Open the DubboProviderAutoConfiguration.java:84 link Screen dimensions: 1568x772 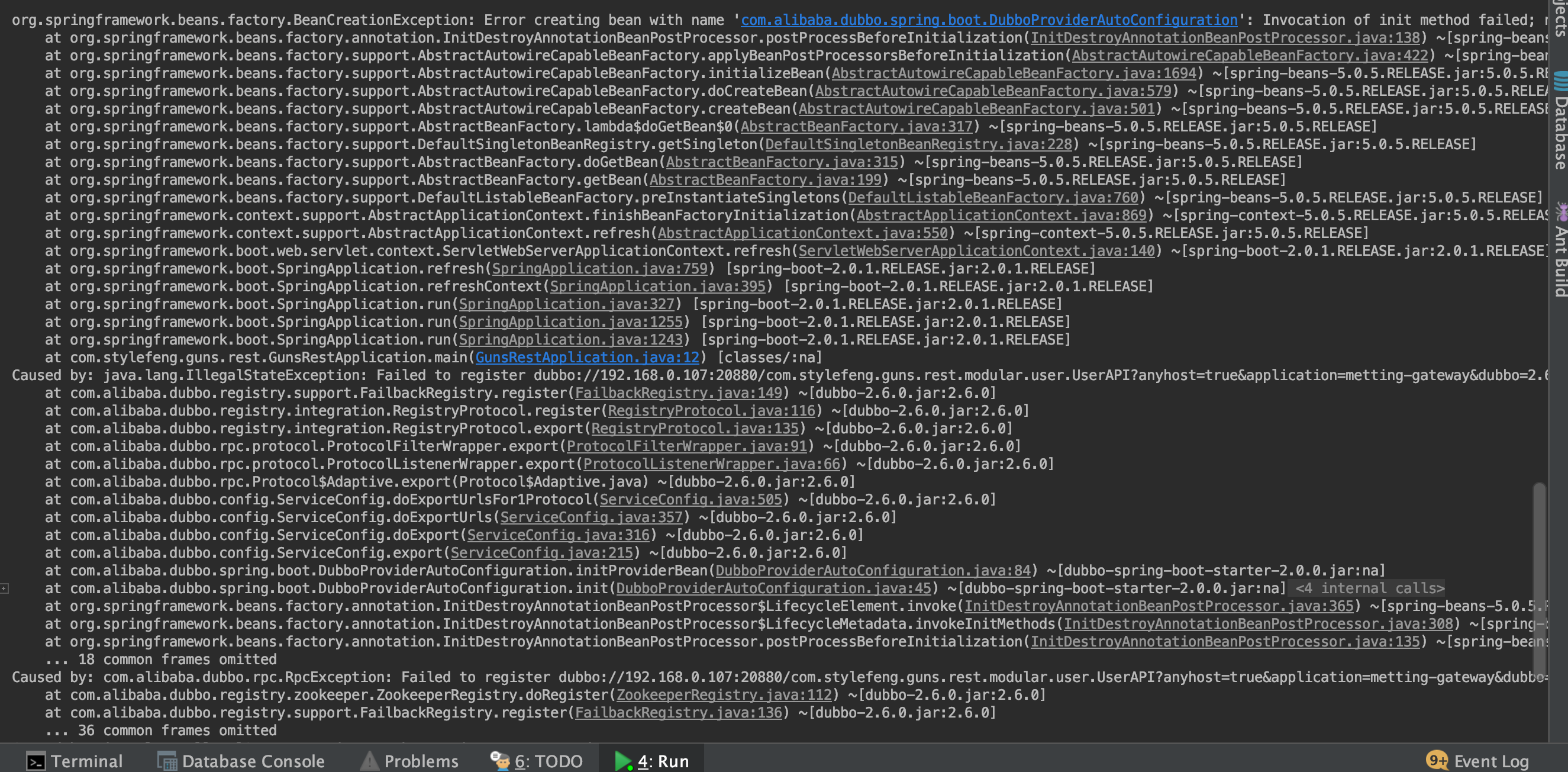coord(872,571)
